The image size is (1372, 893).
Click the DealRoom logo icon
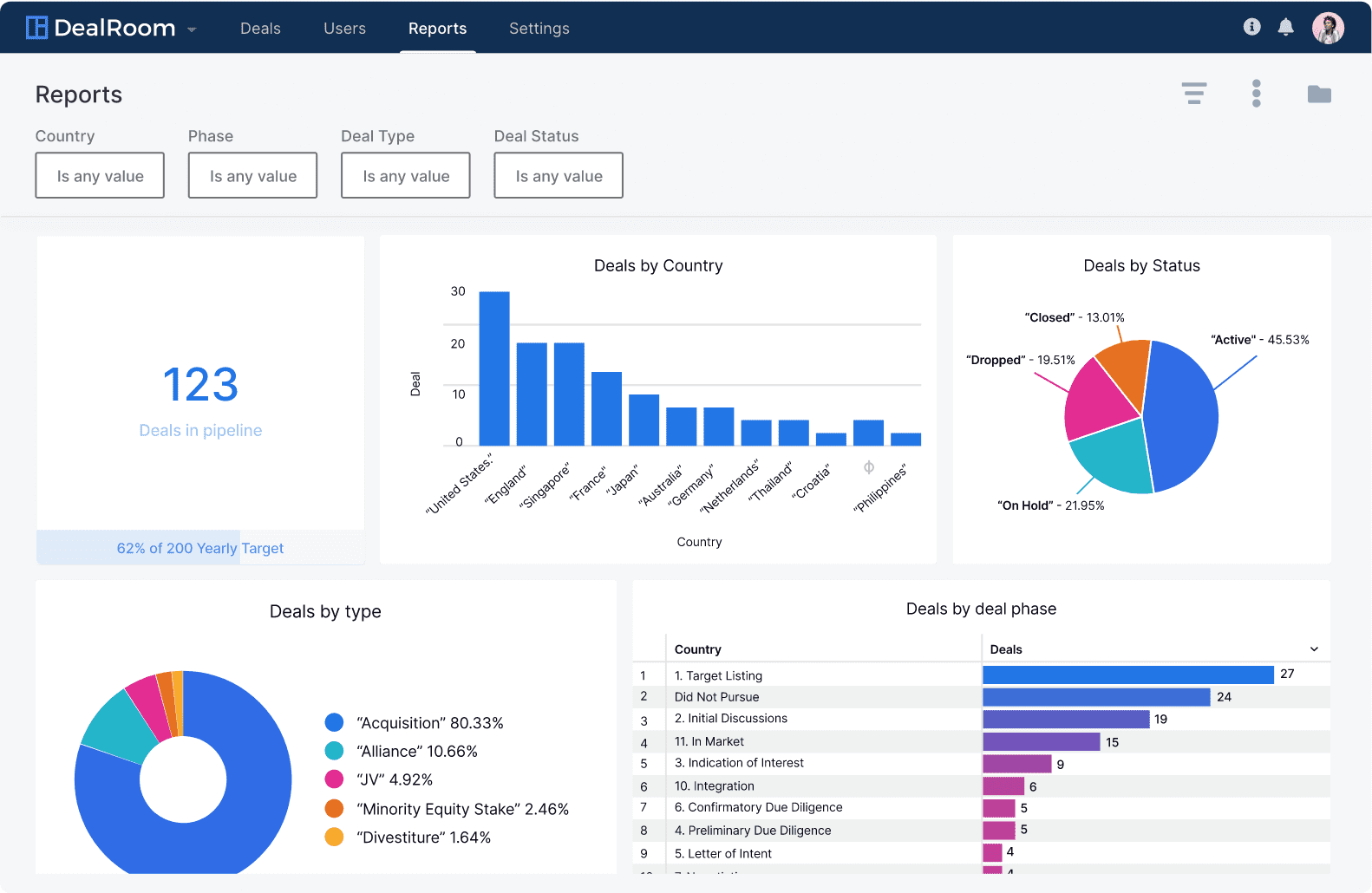36,28
